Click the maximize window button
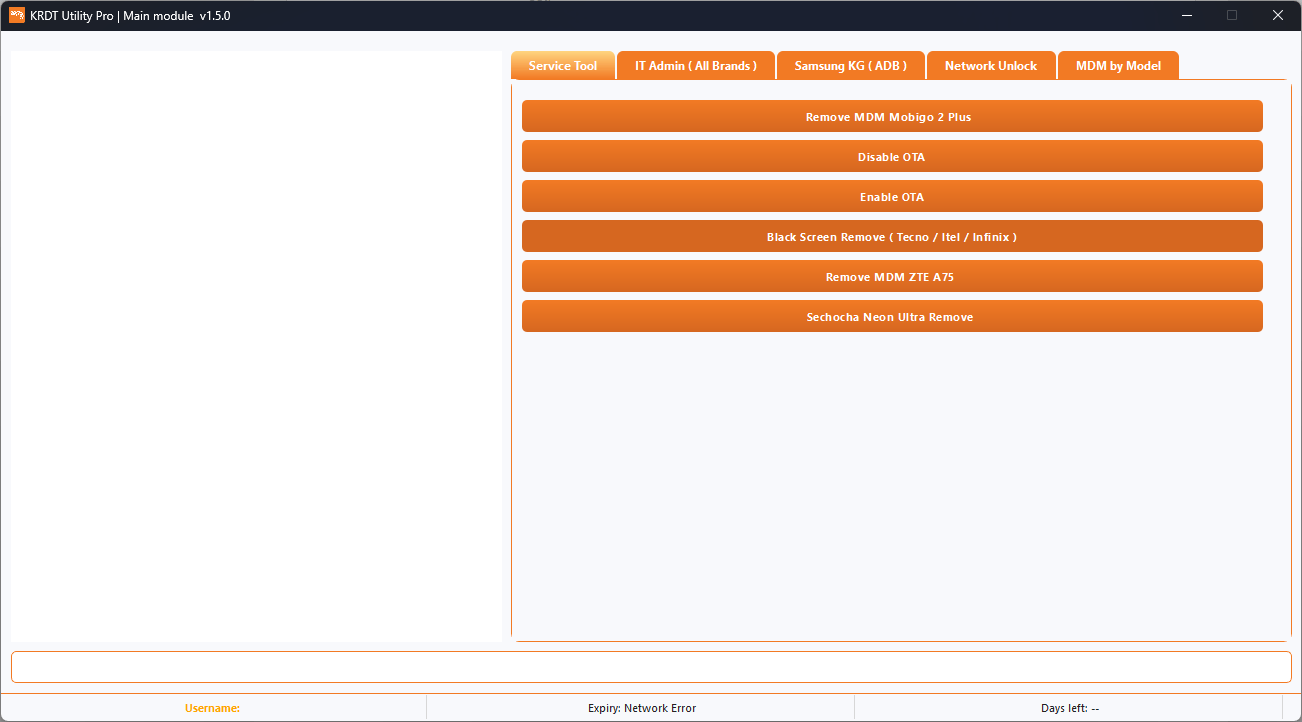 click(x=1232, y=15)
